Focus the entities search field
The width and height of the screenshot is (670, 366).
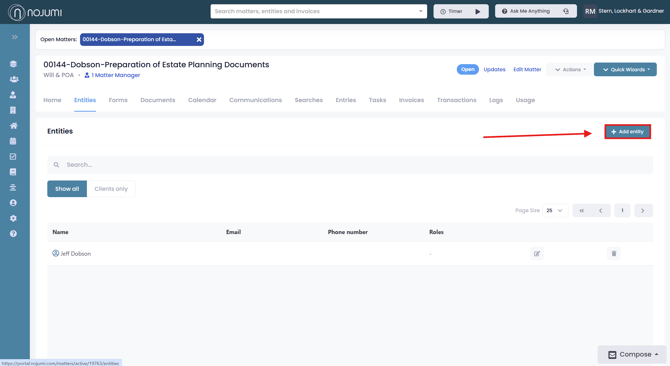350,165
